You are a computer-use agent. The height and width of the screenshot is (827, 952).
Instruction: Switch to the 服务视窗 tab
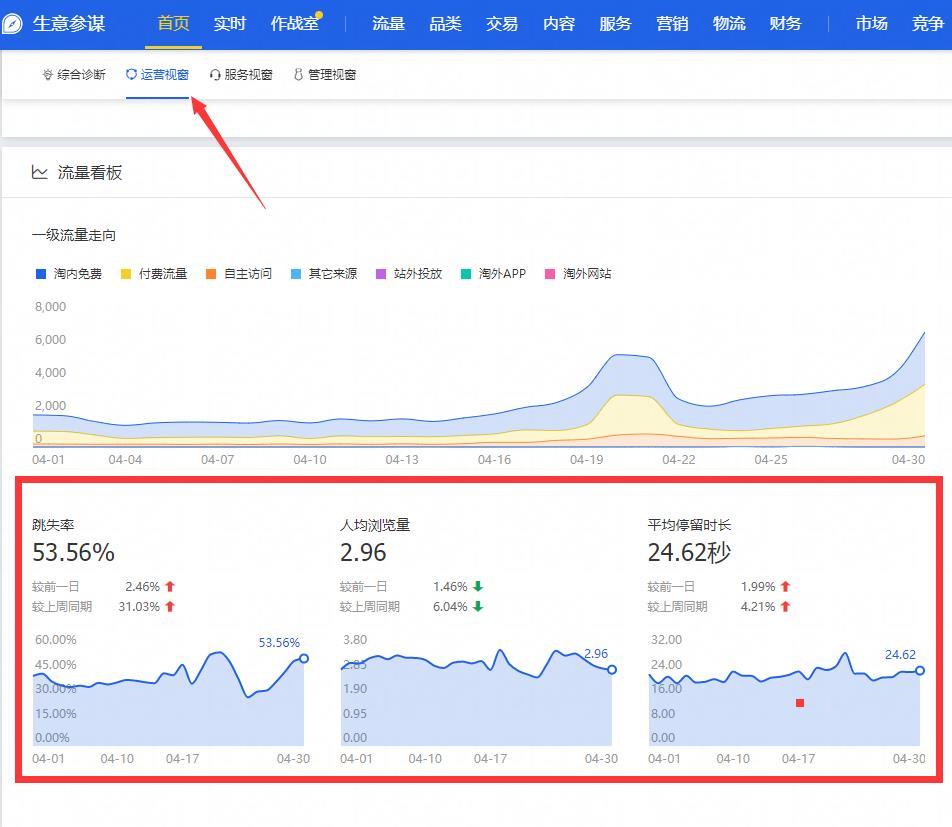240,75
